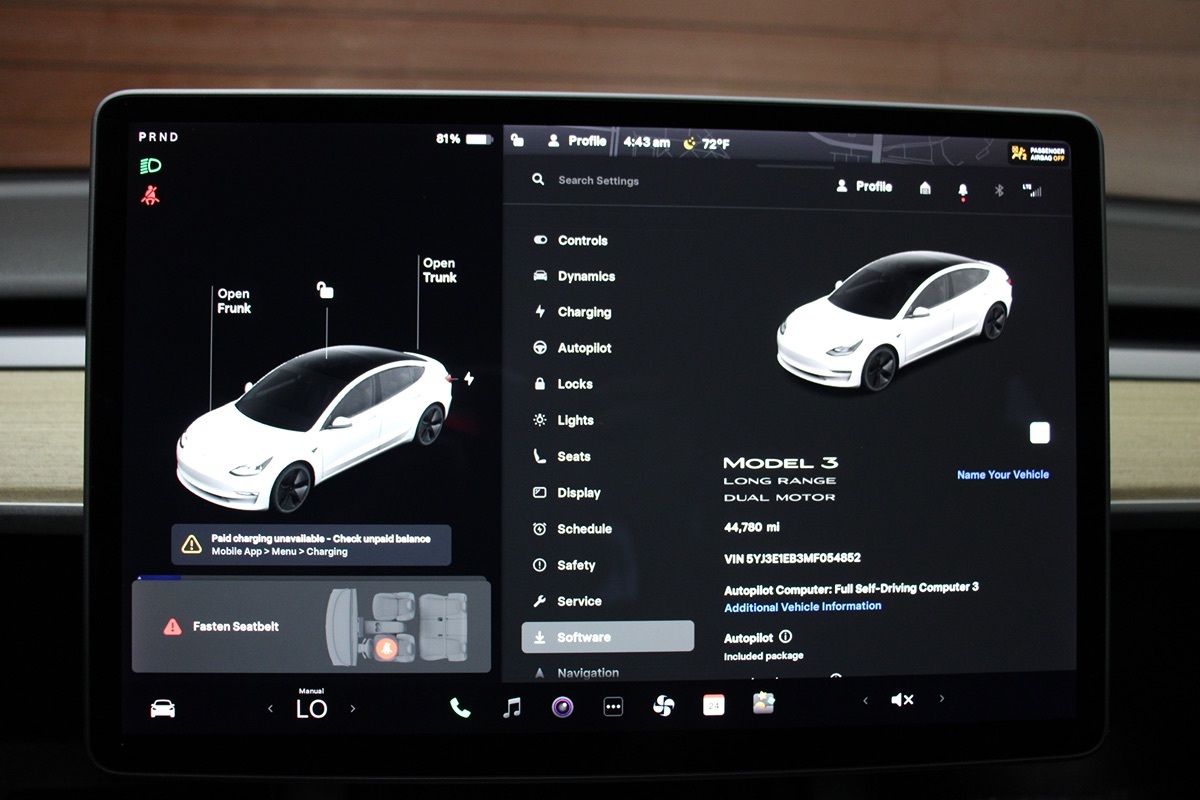
Task: Toggle the door lock above the car
Action: point(325,290)
